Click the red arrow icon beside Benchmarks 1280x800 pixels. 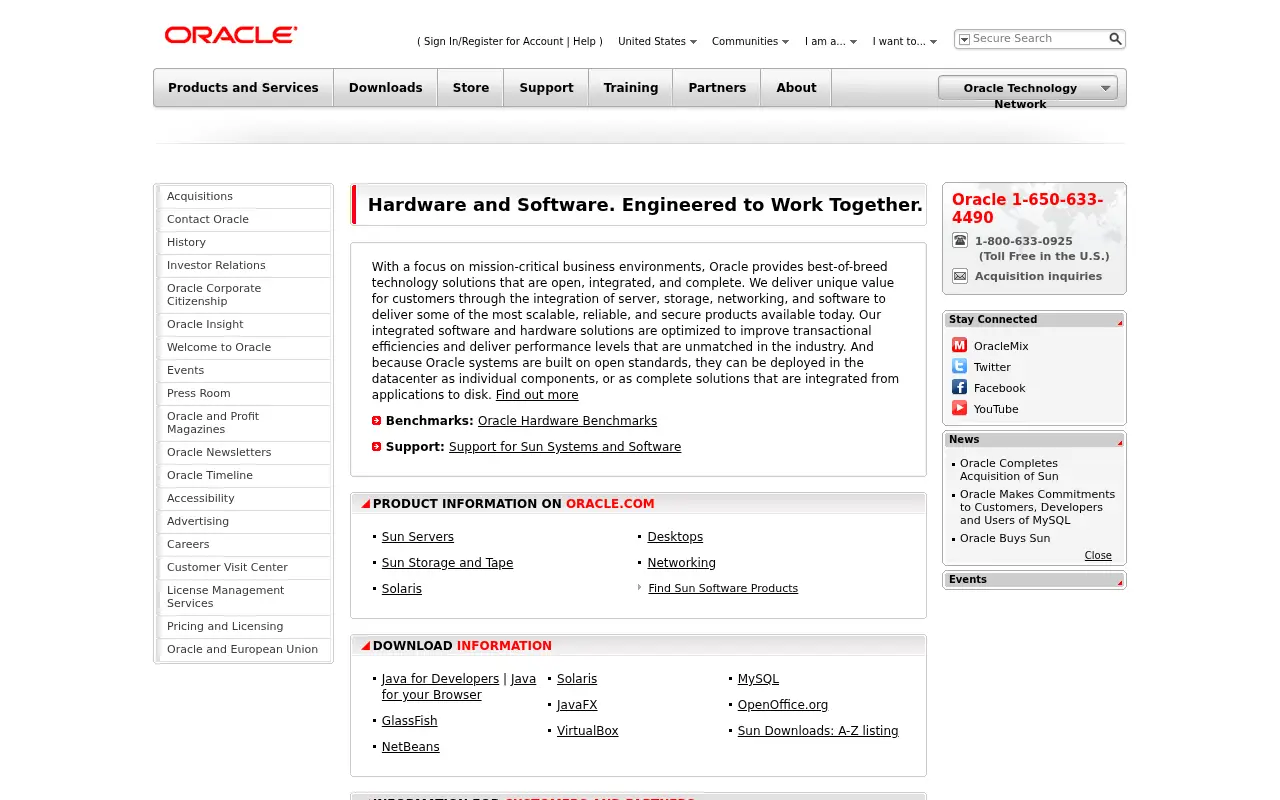click(376, 421)
